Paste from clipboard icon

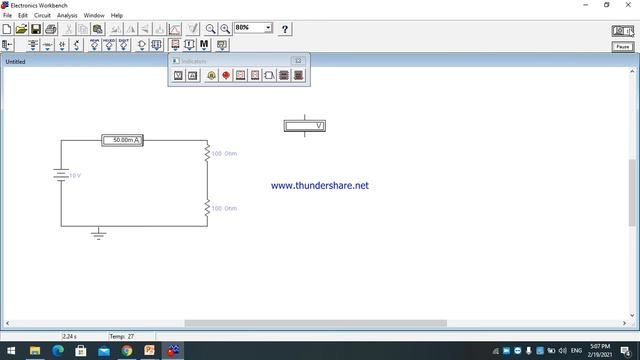(98, 29)
